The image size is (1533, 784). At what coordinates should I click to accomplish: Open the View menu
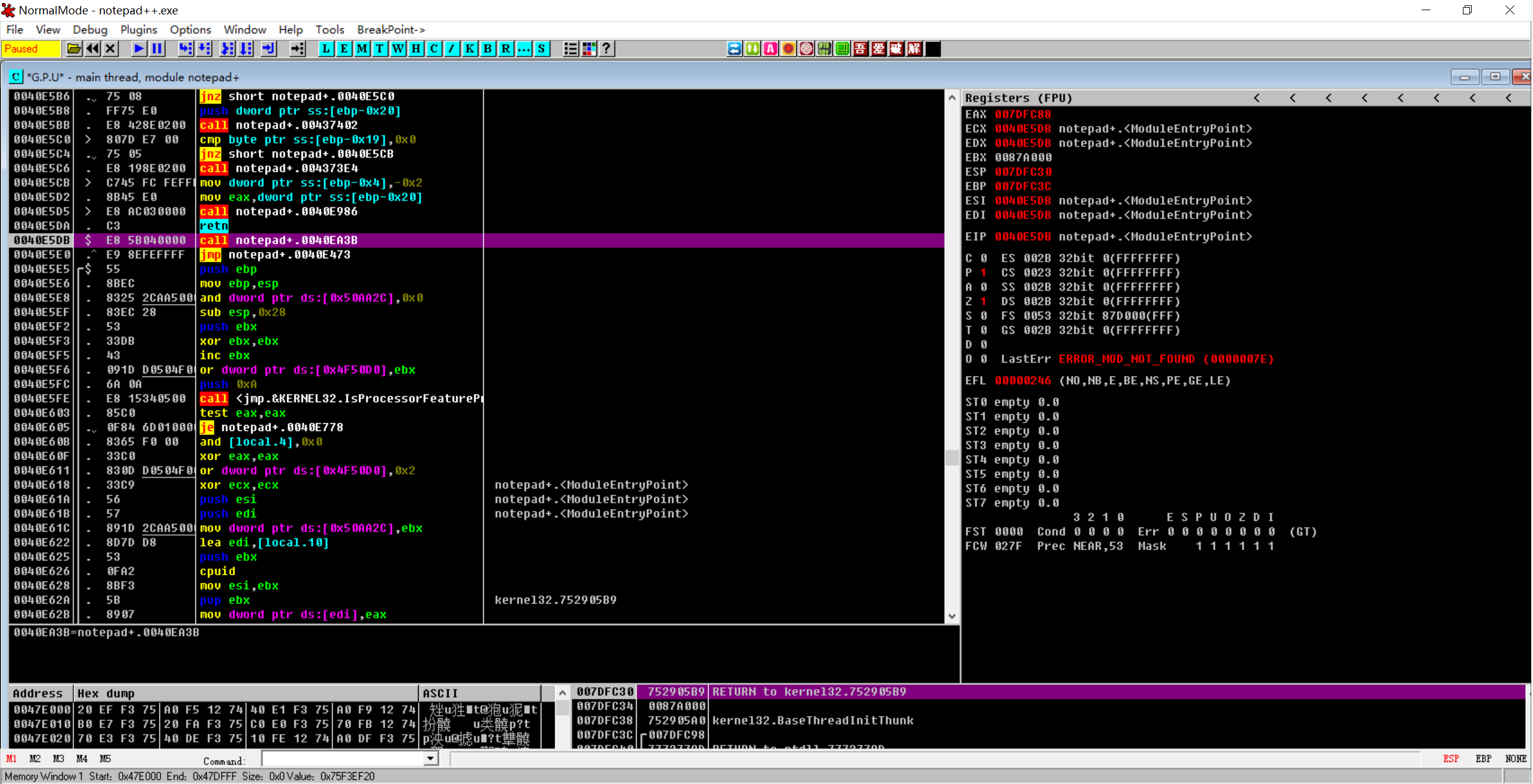pos(48,29)
